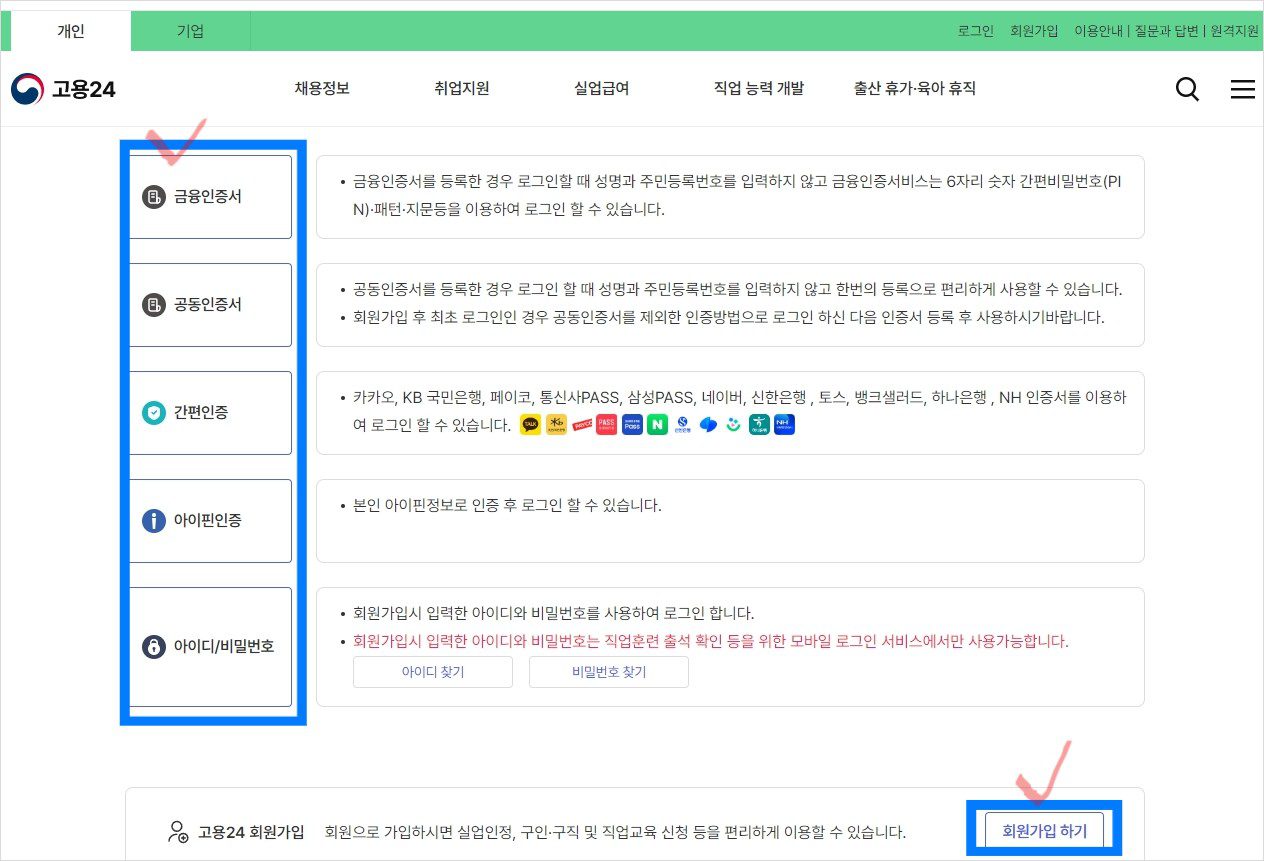Open the 채용정보 menu
Viewport: 1264px width, 861px height.
tap(322, 89)
